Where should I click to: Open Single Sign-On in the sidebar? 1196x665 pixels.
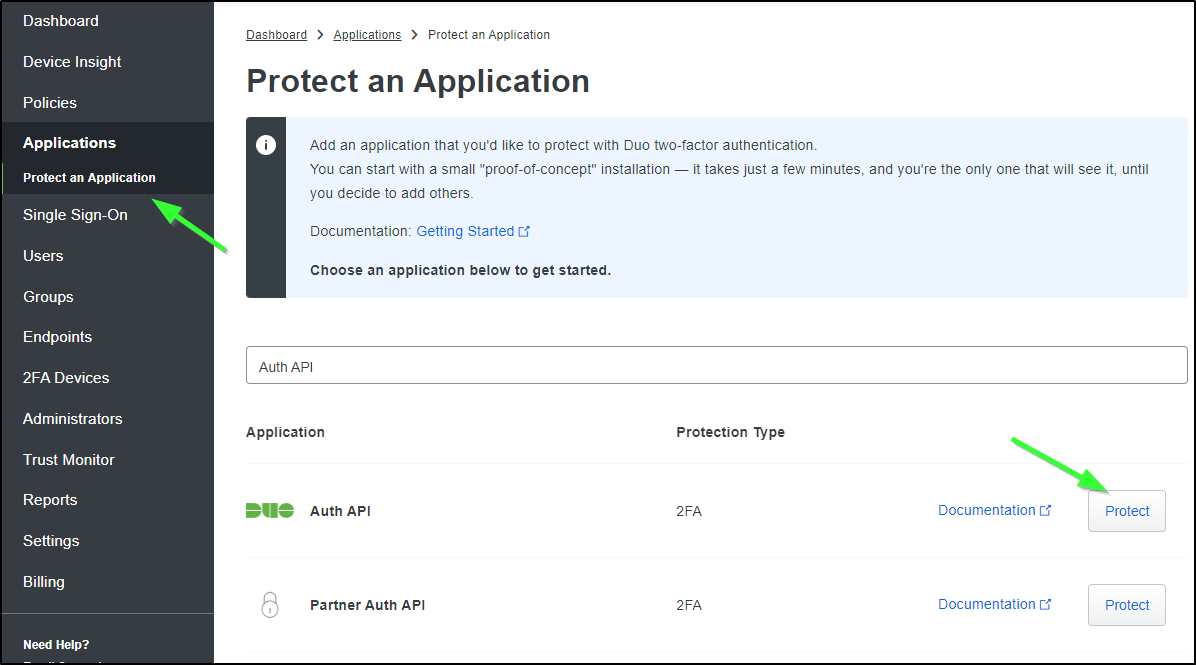click(x=75, y=215)
